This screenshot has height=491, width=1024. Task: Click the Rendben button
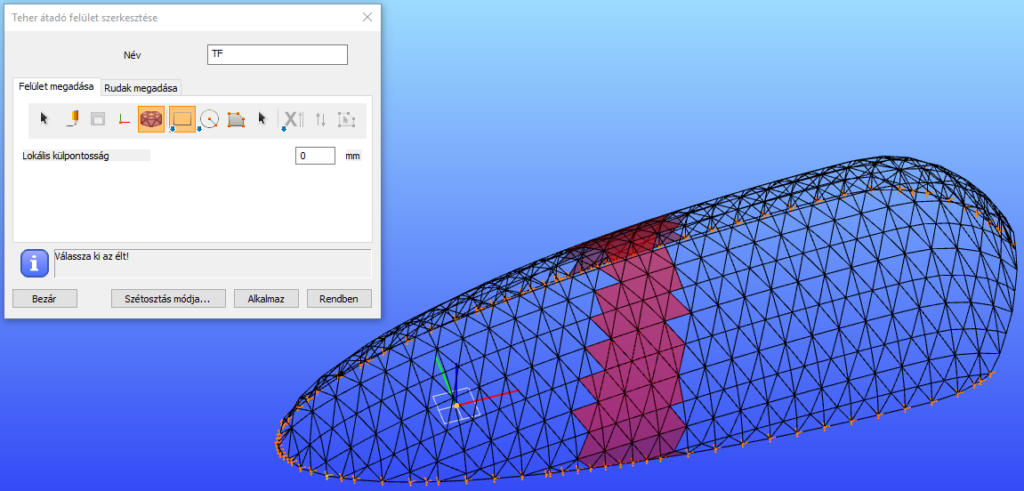pos(339,298)
